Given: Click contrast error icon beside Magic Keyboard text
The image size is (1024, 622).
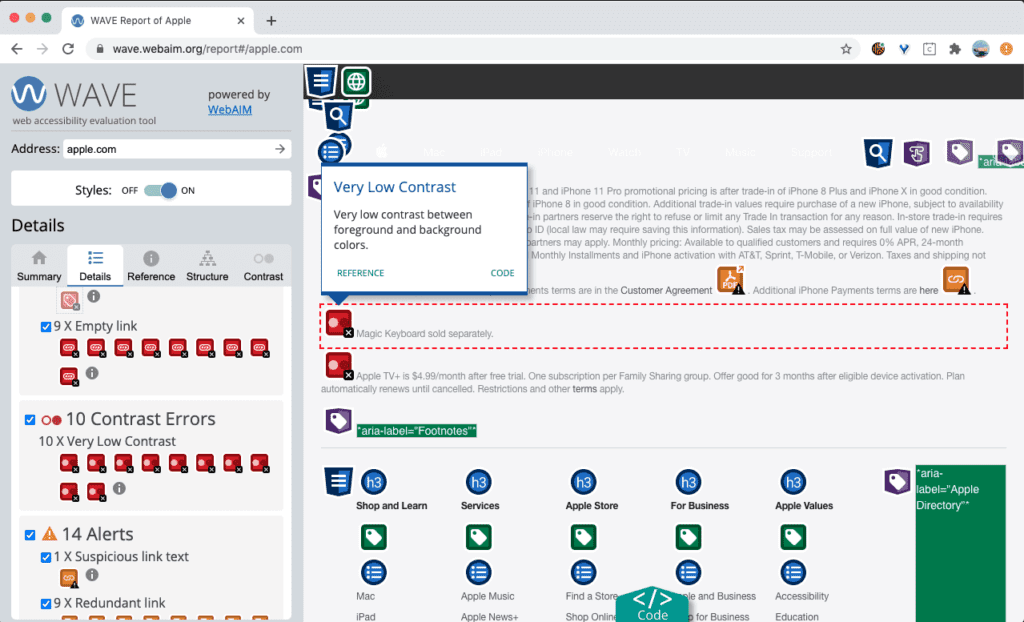Looking at the screenshot, I should (x=339, y=323).
